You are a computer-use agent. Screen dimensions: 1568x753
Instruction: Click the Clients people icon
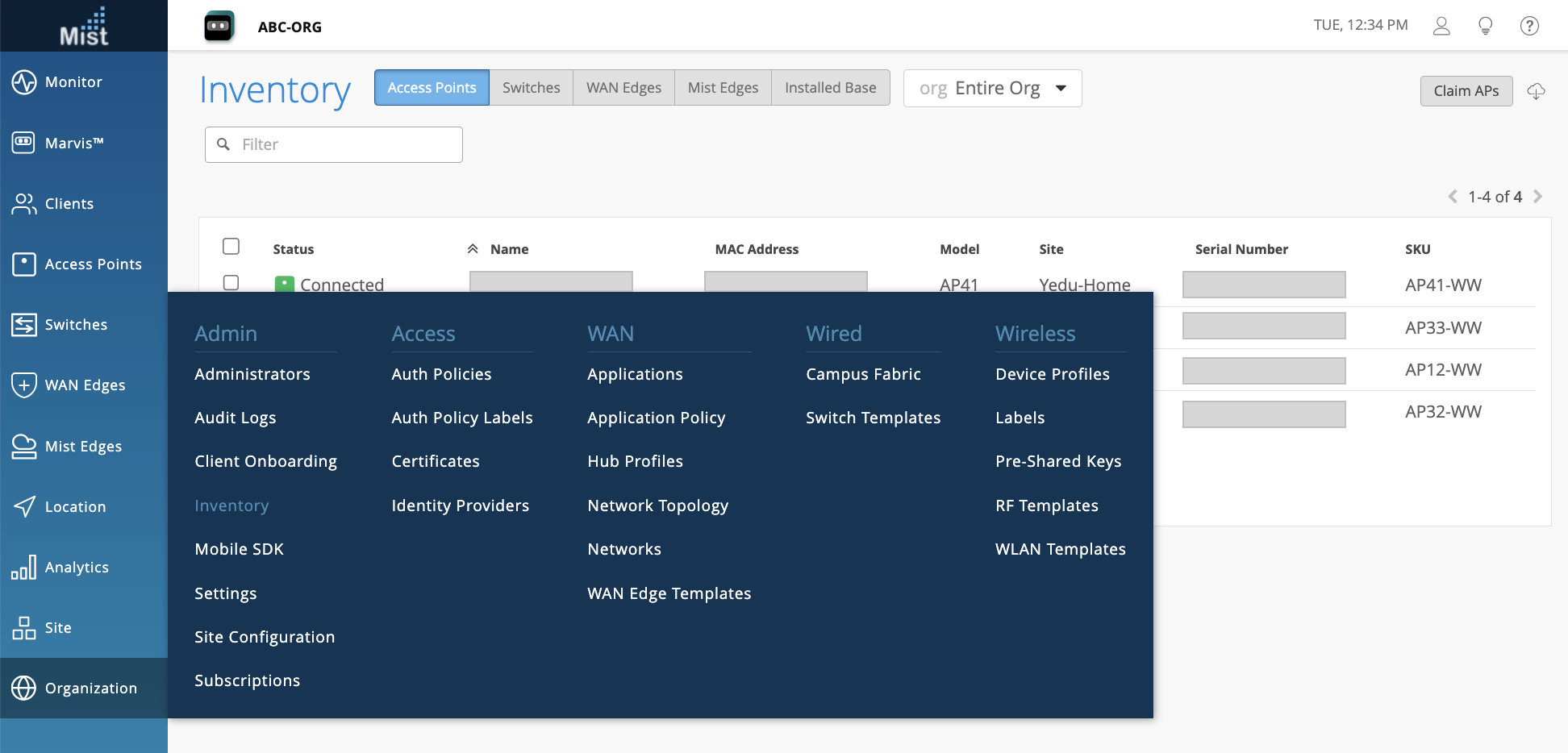click(x=24, y=204)
